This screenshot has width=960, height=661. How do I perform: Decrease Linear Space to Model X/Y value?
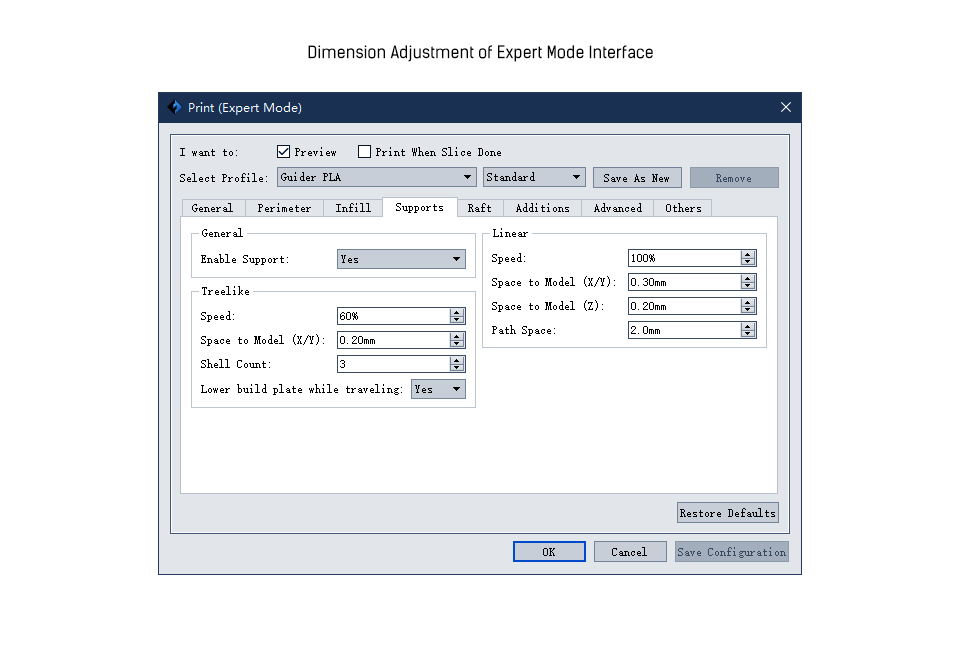pyautogui.click(x=748, y=286)
